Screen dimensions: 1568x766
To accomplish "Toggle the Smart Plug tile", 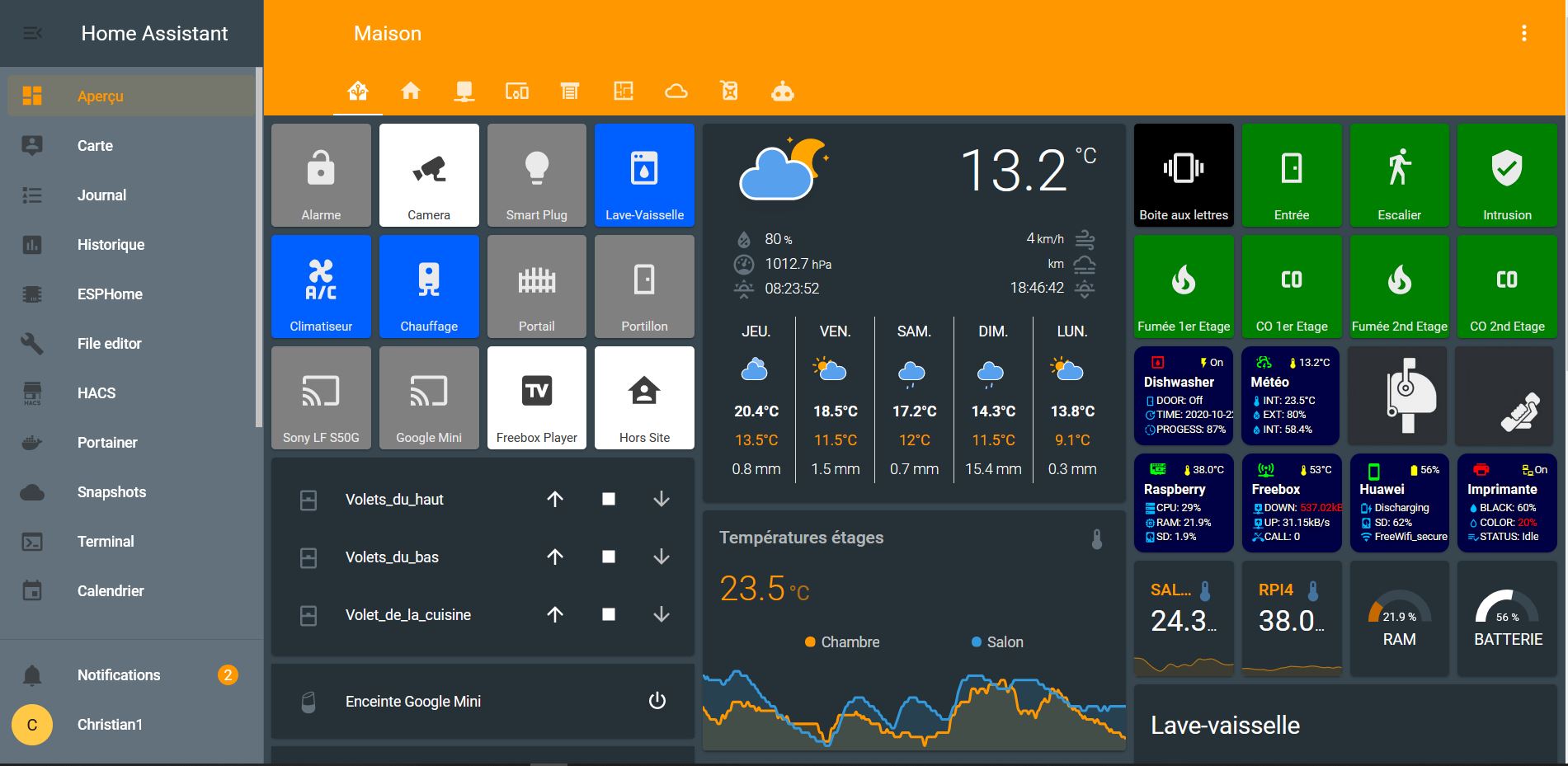I will 536,175.
